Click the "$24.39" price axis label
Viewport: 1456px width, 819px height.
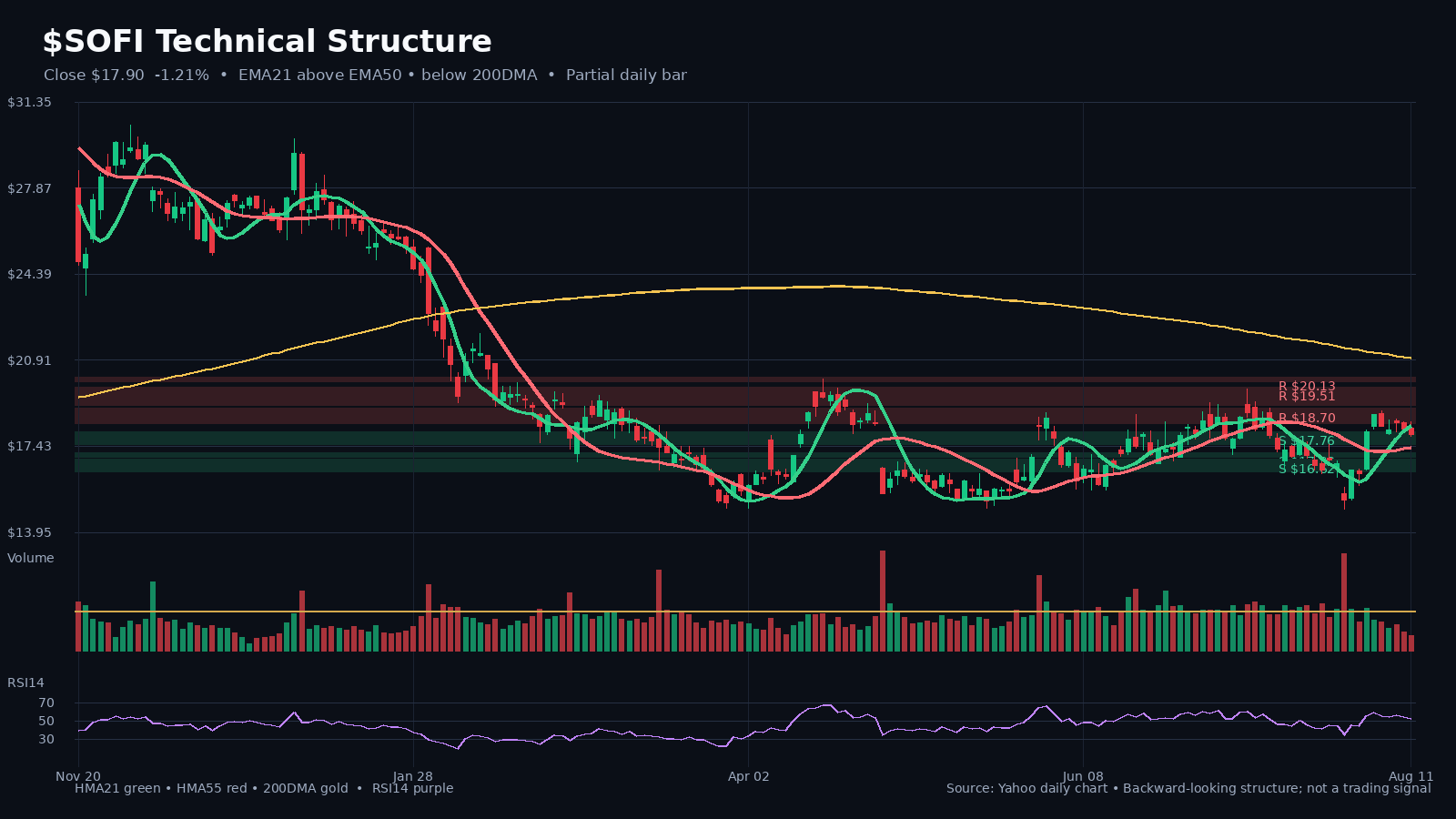29,275
